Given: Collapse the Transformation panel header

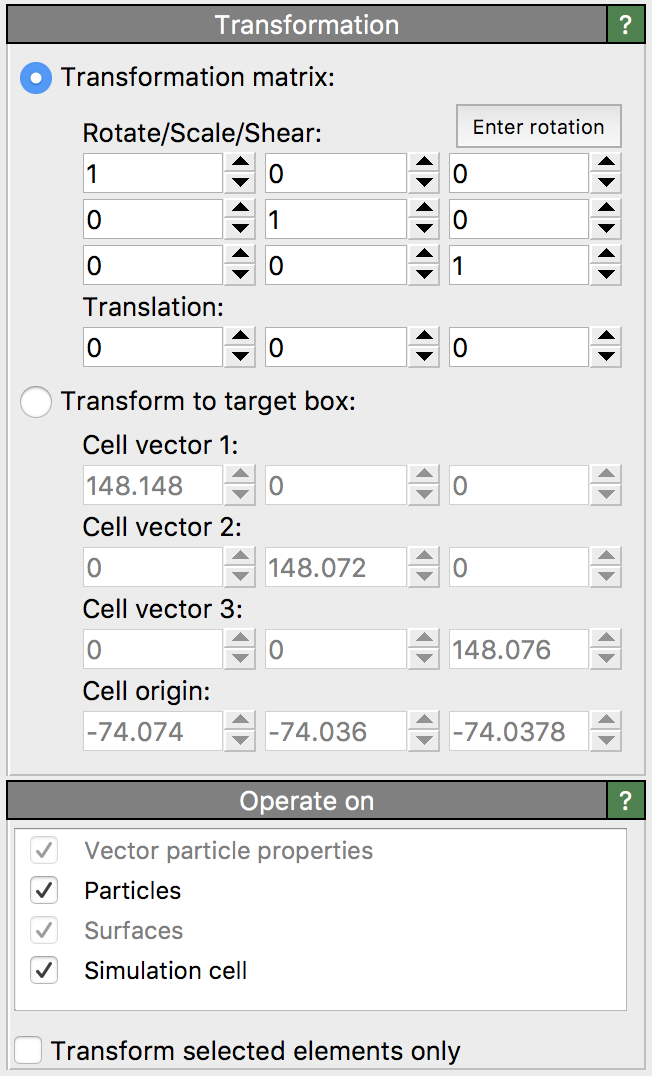Looking at the screenshot, I should [306, 25].
